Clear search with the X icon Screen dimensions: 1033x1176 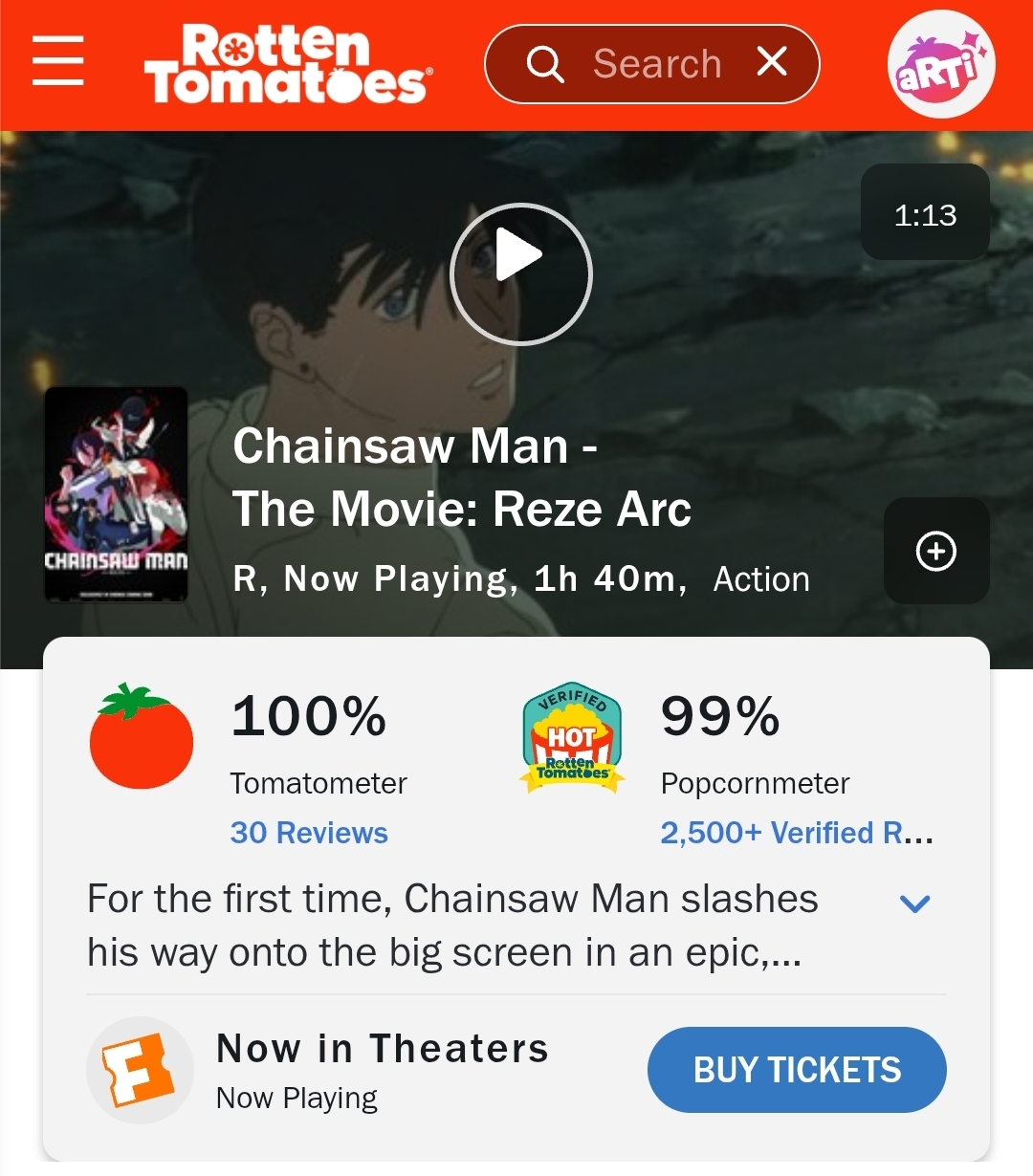point(772,62)
